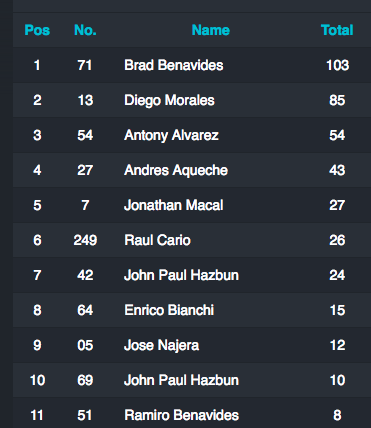This screenshot has height=428, width=371.
Task: Open Brad Benavides driver entry
Action: click(x=174, y=65)
